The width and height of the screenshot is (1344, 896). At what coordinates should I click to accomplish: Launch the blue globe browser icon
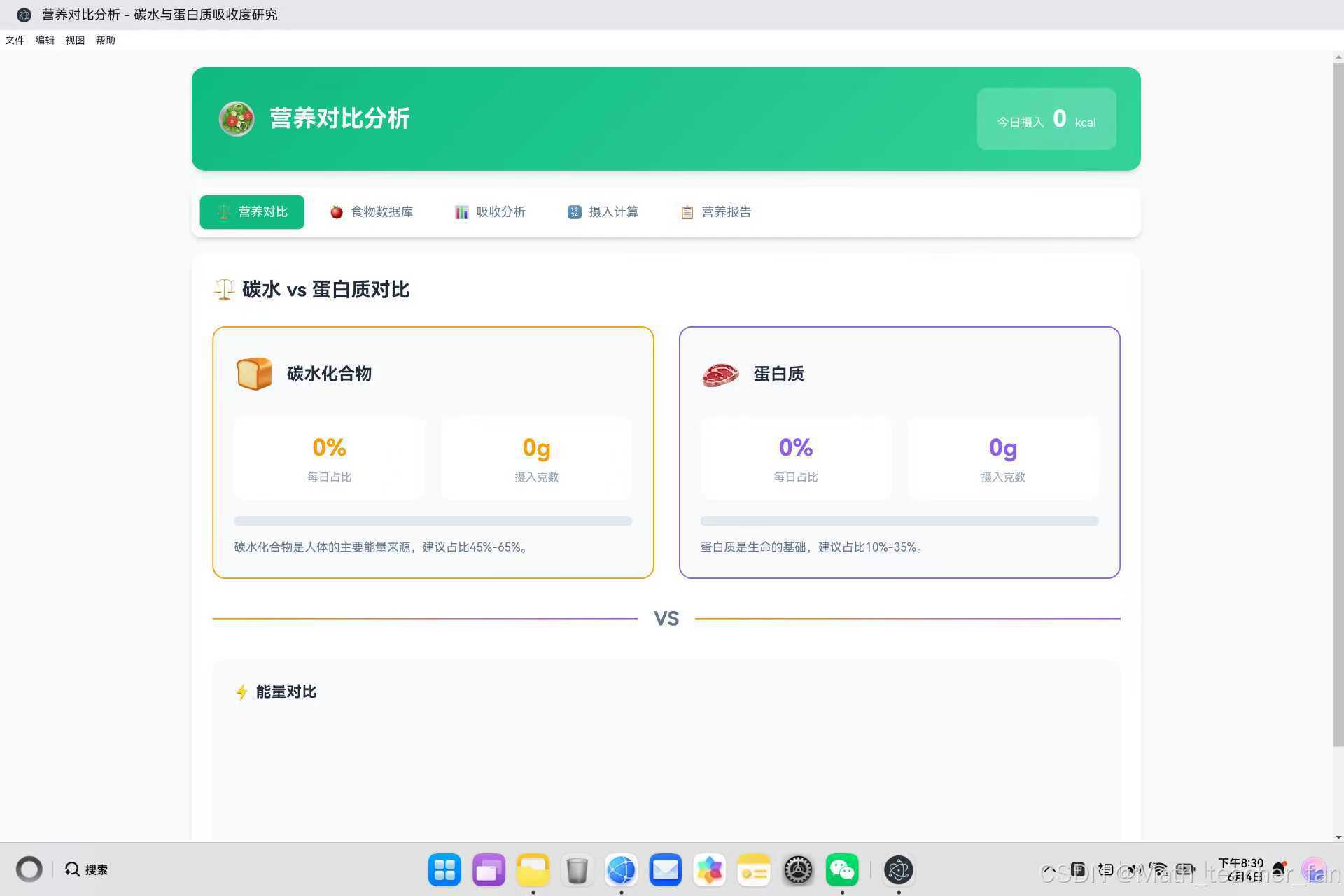tap(621, 870)
